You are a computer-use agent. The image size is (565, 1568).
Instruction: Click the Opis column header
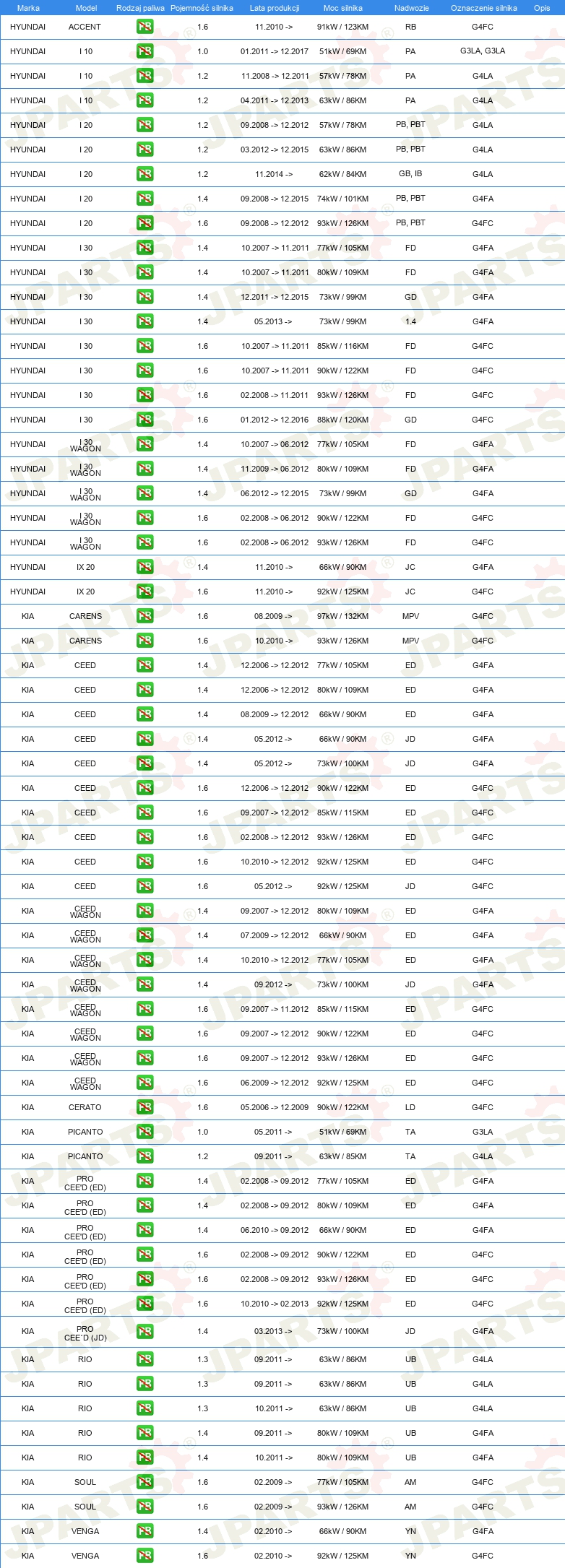542,8
